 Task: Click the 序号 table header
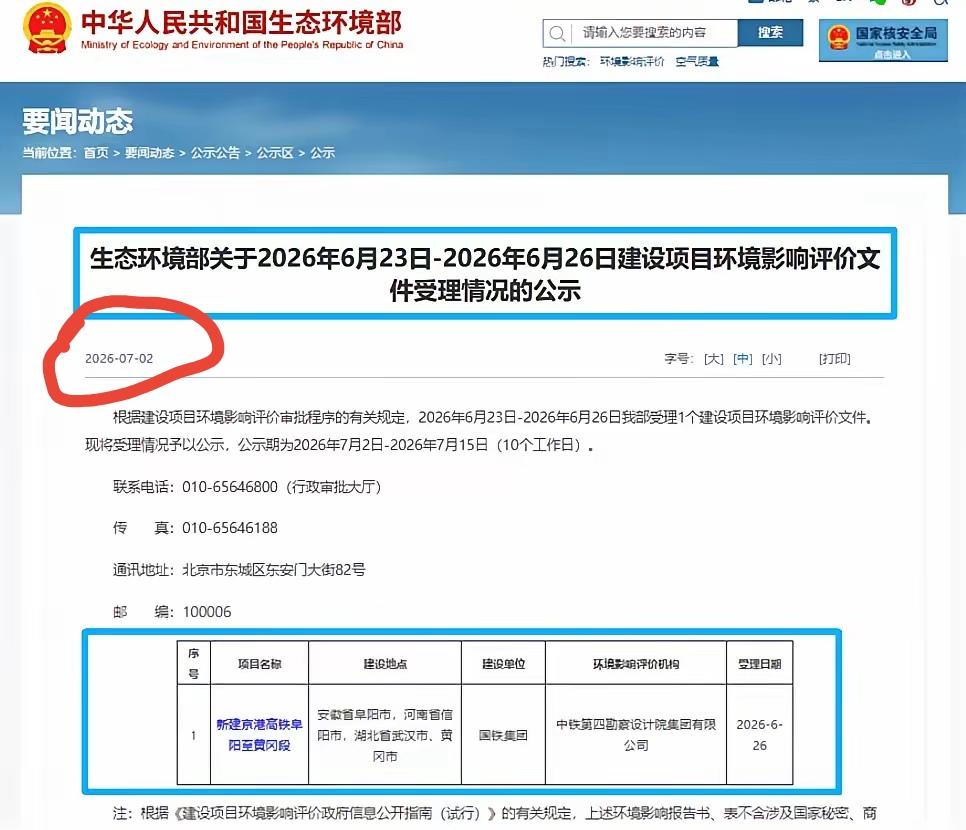pyautogui.click(x=193, y=664)
